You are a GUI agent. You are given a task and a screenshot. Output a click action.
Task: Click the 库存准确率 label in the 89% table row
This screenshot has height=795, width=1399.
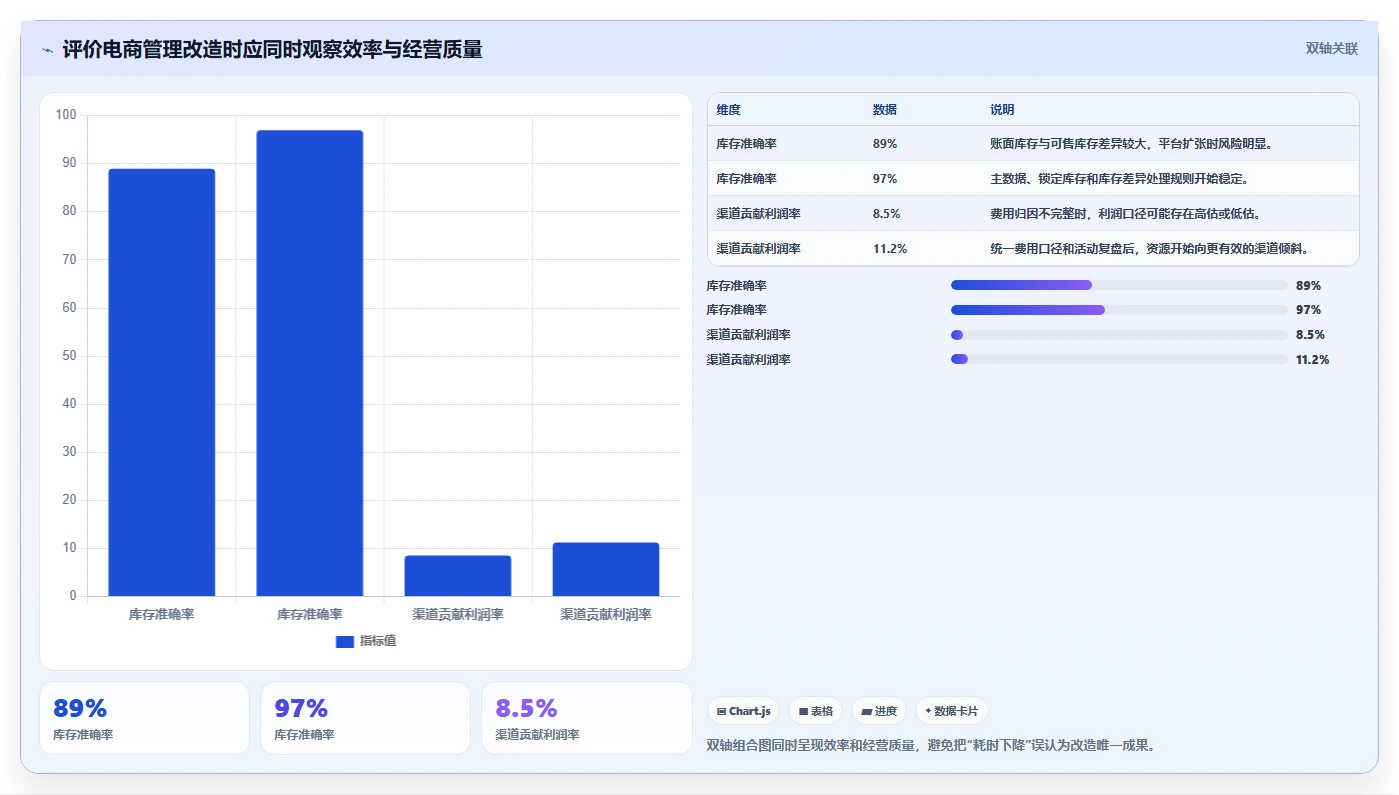click(x=746, y=144)
